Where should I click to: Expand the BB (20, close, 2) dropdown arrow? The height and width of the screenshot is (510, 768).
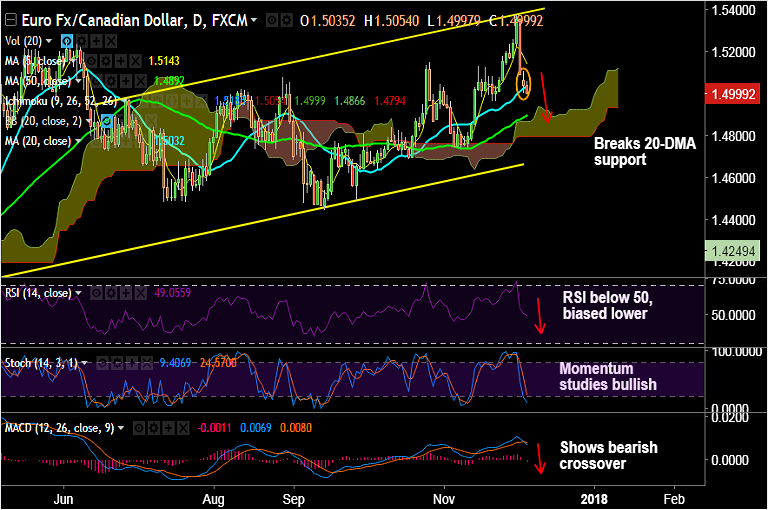[89, 121]
